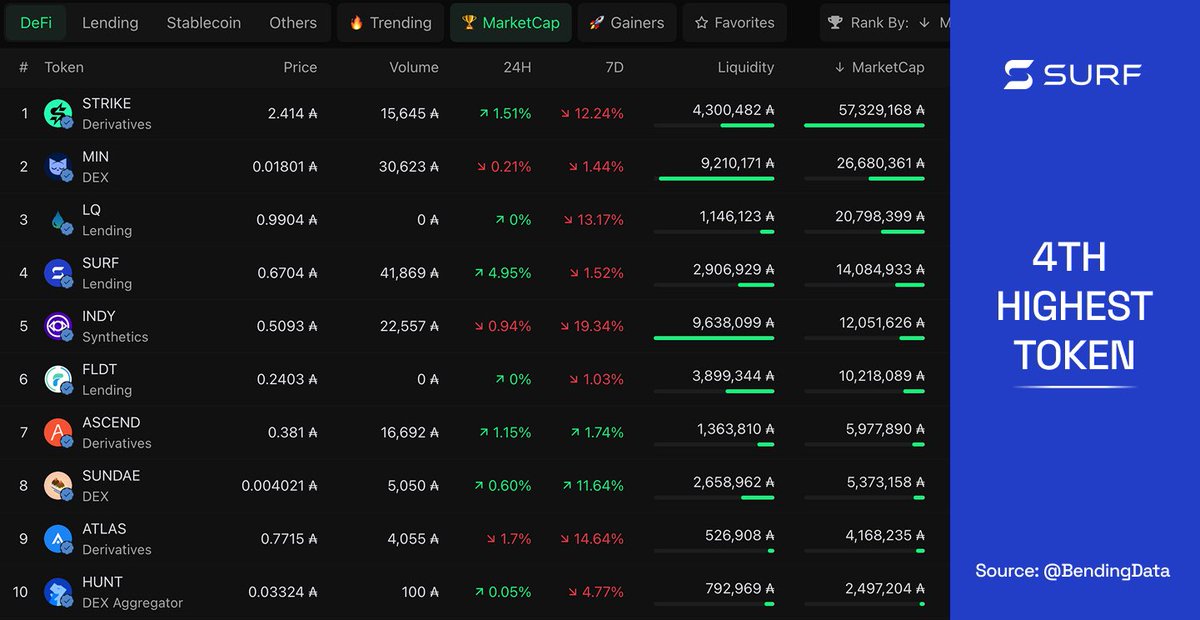Select the MarketCap filter button
This screenshot has height=620, width=1200.
pyautogui.click(x=511, y=22)
